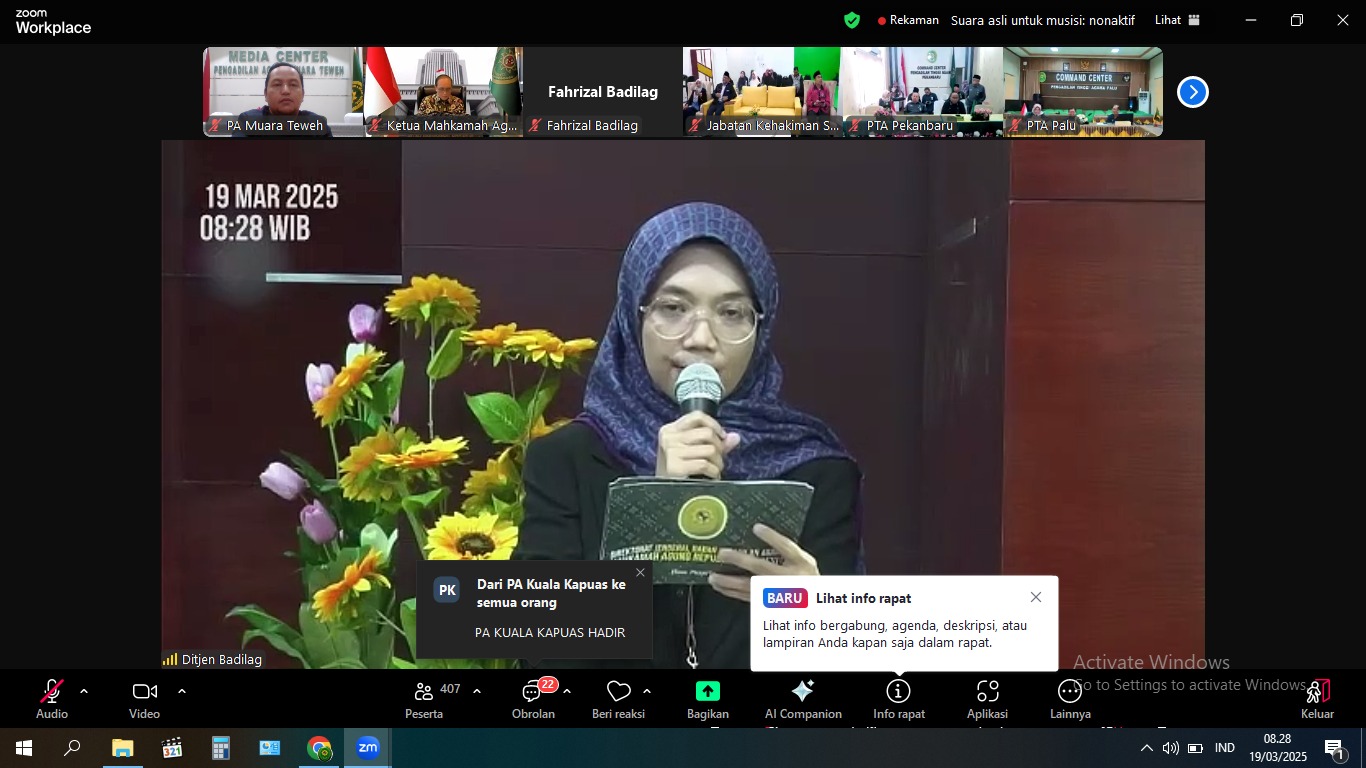
Task: Click the green Bagikan share screen button
Action: (x=708, y=698)
